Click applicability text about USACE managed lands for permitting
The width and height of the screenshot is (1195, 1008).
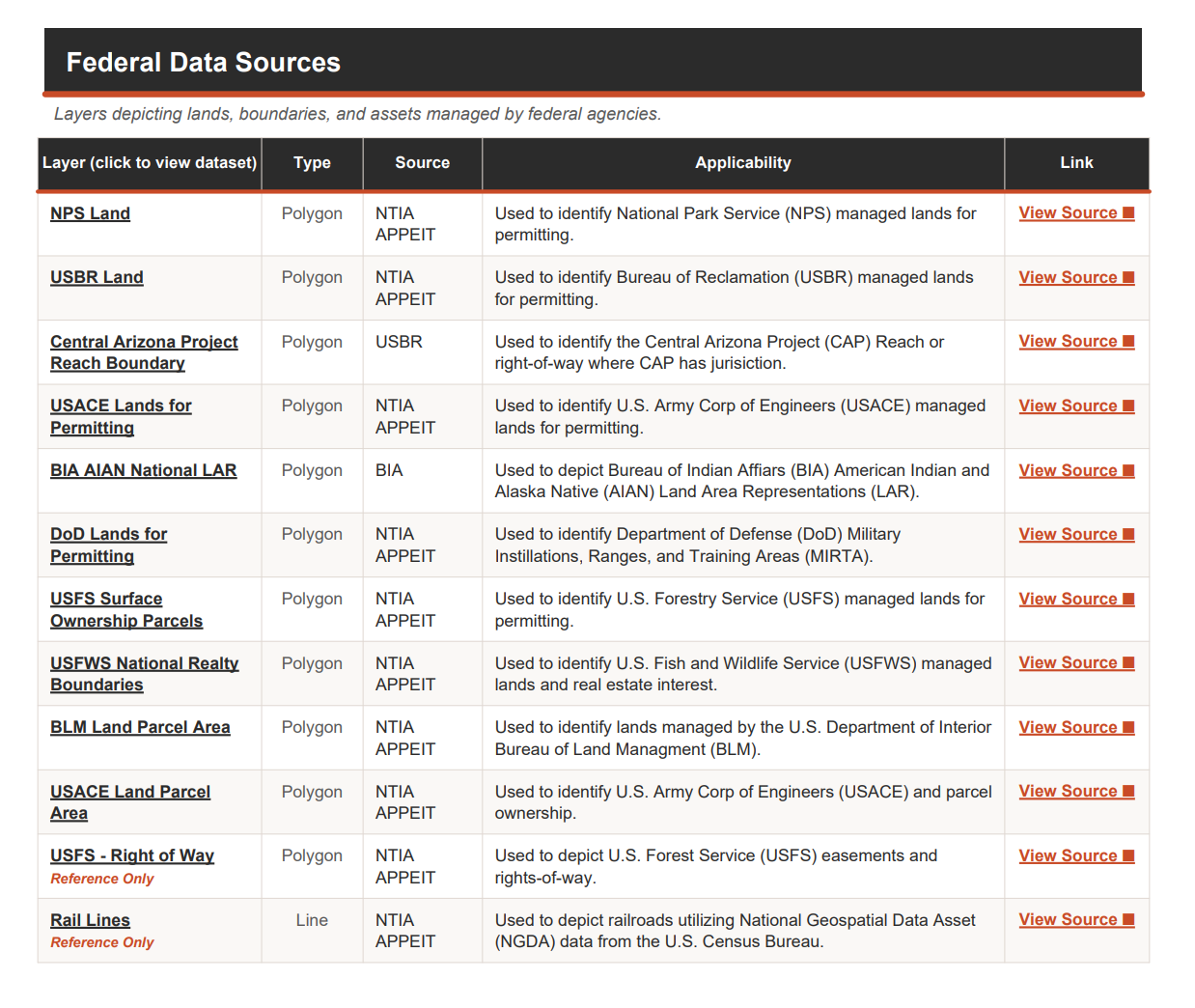(x=740, y=416)
